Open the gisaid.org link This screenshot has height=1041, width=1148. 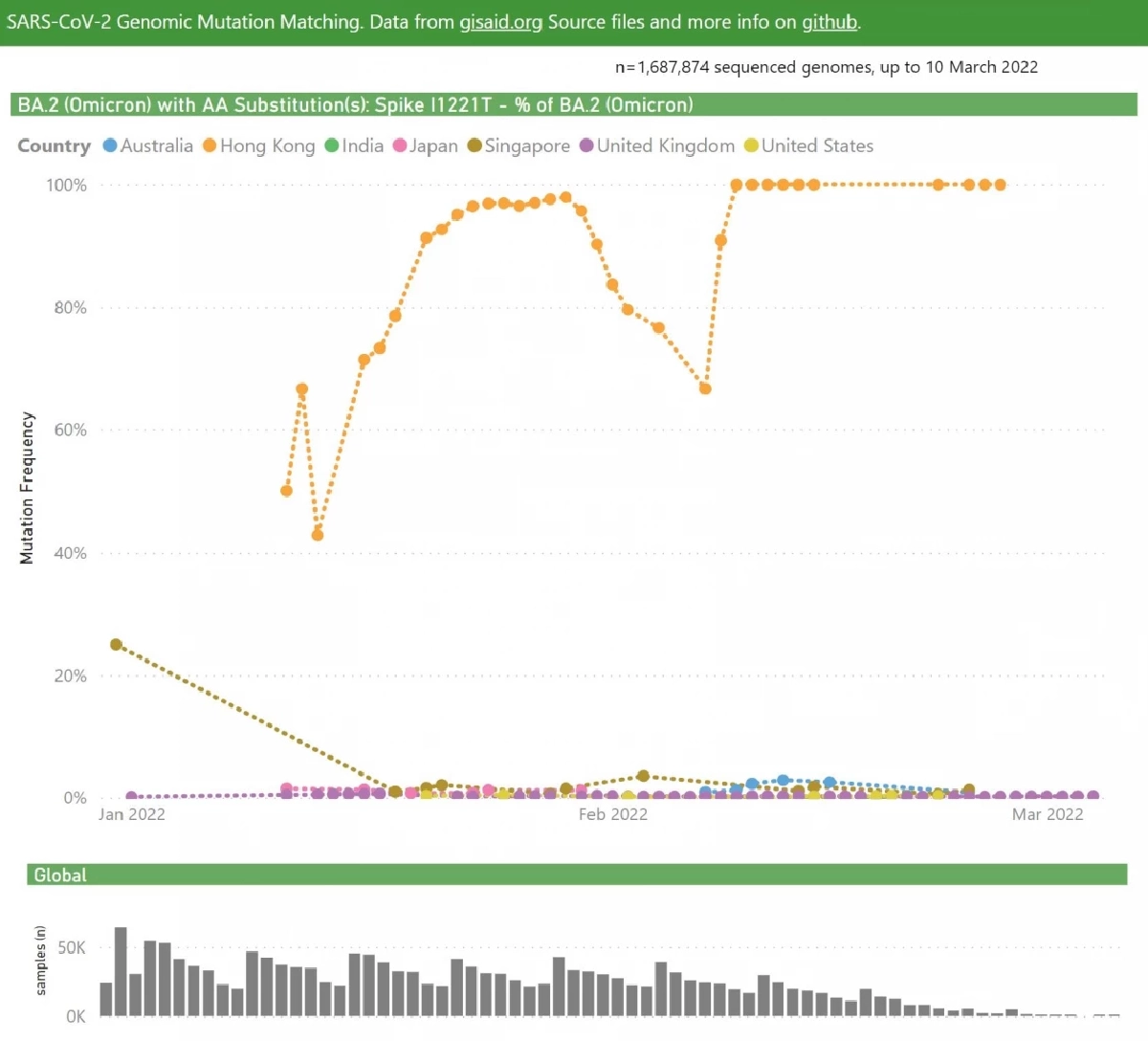coord(500,22)
